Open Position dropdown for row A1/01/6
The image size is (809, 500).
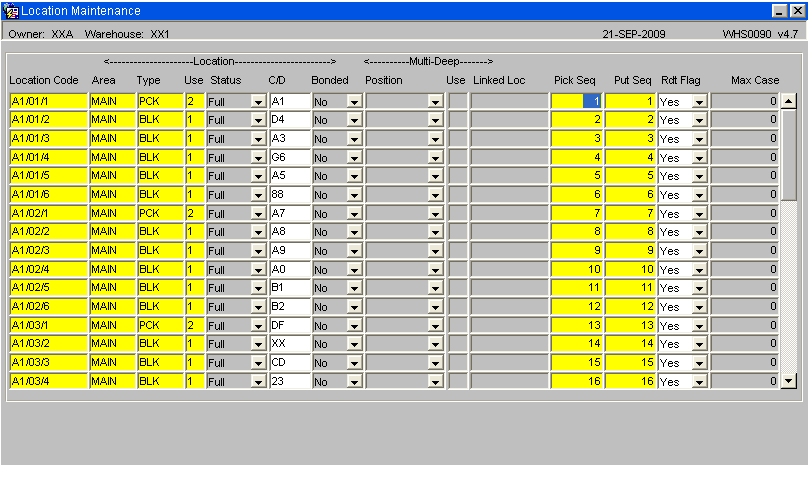click(x=435, y=195)
